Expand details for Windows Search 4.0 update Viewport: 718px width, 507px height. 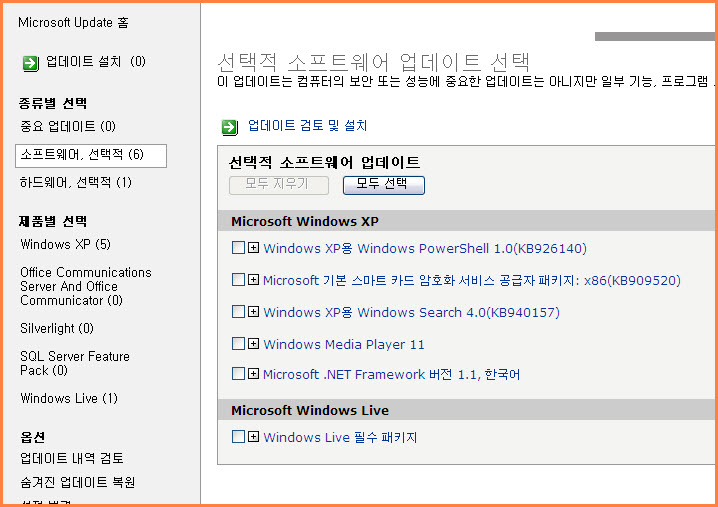pos(253,311)
